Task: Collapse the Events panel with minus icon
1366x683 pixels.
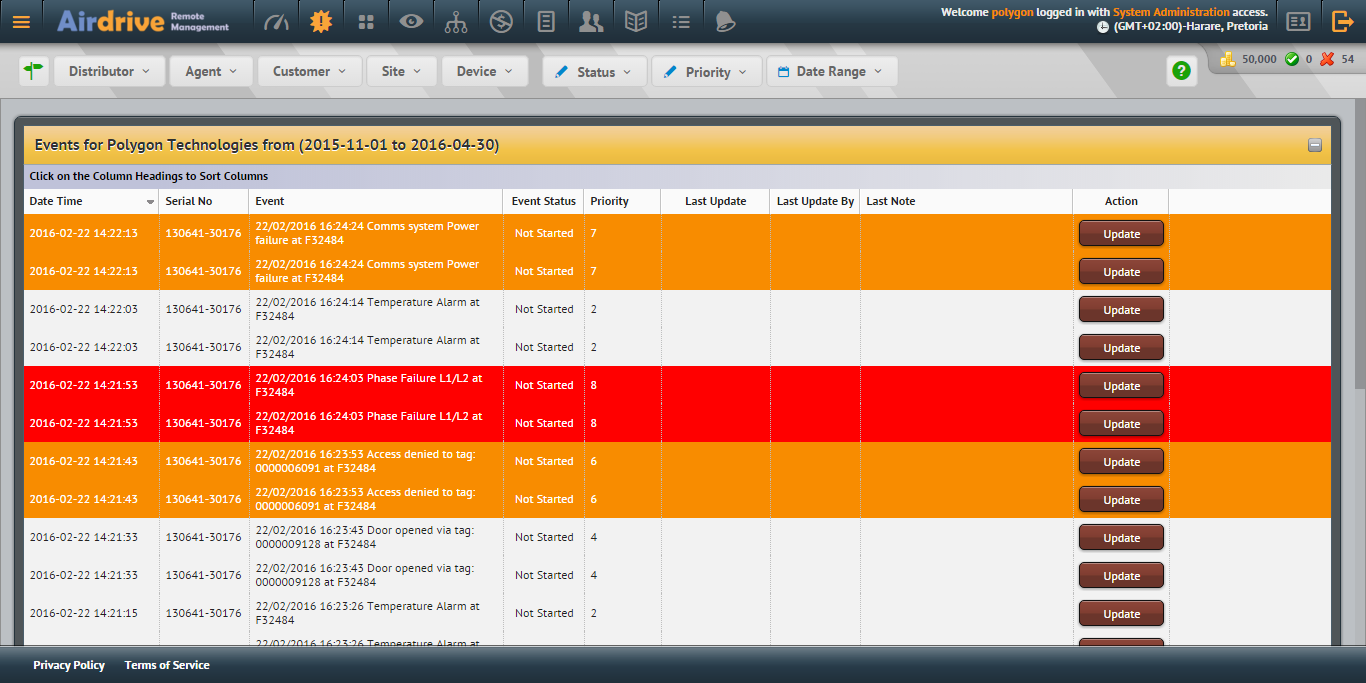Action: (x=1315, y=145)
